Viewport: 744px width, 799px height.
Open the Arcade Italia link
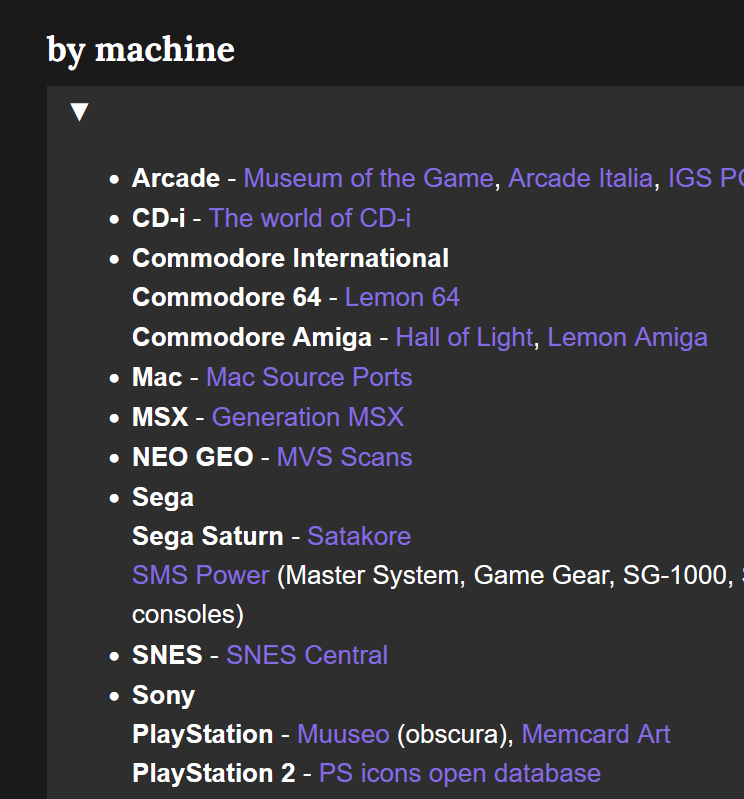580,178
